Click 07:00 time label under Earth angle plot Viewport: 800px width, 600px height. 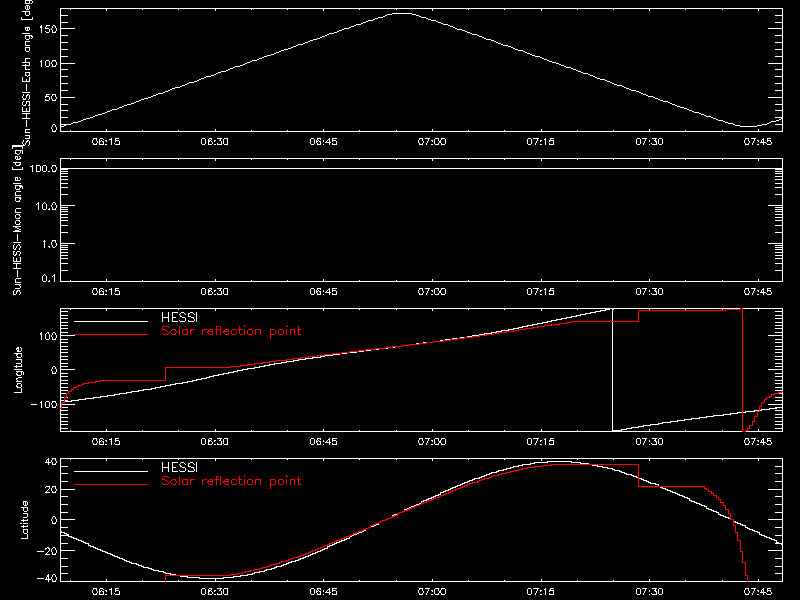(432, 142)
